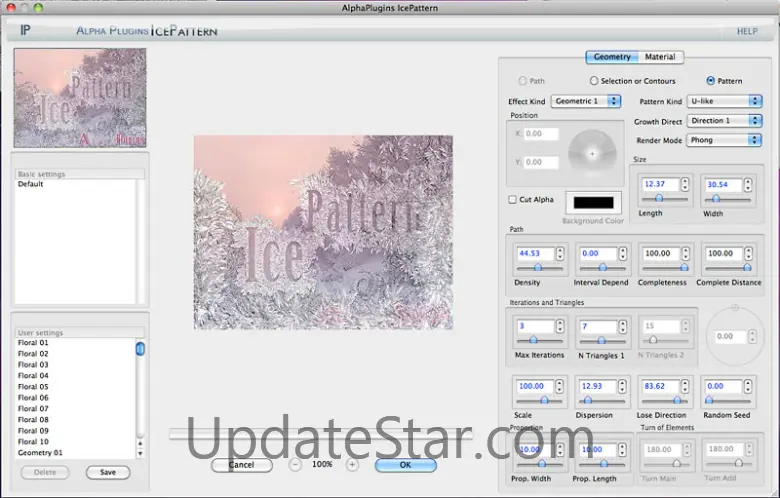Click the Length stepper arrows

(685, 184)
